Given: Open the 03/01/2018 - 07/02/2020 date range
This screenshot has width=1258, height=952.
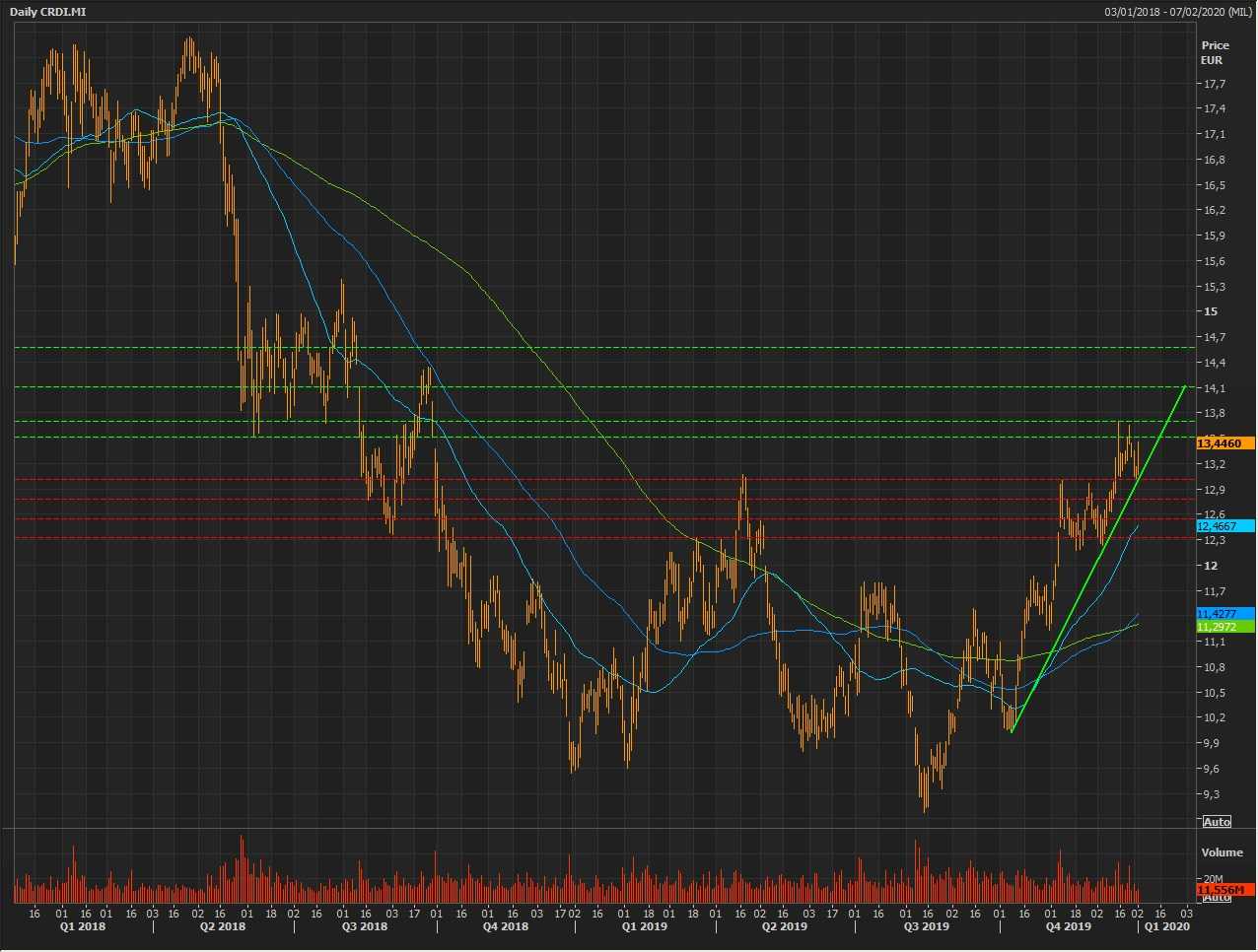Looking at the screenshot, I should coord(1177,11).
